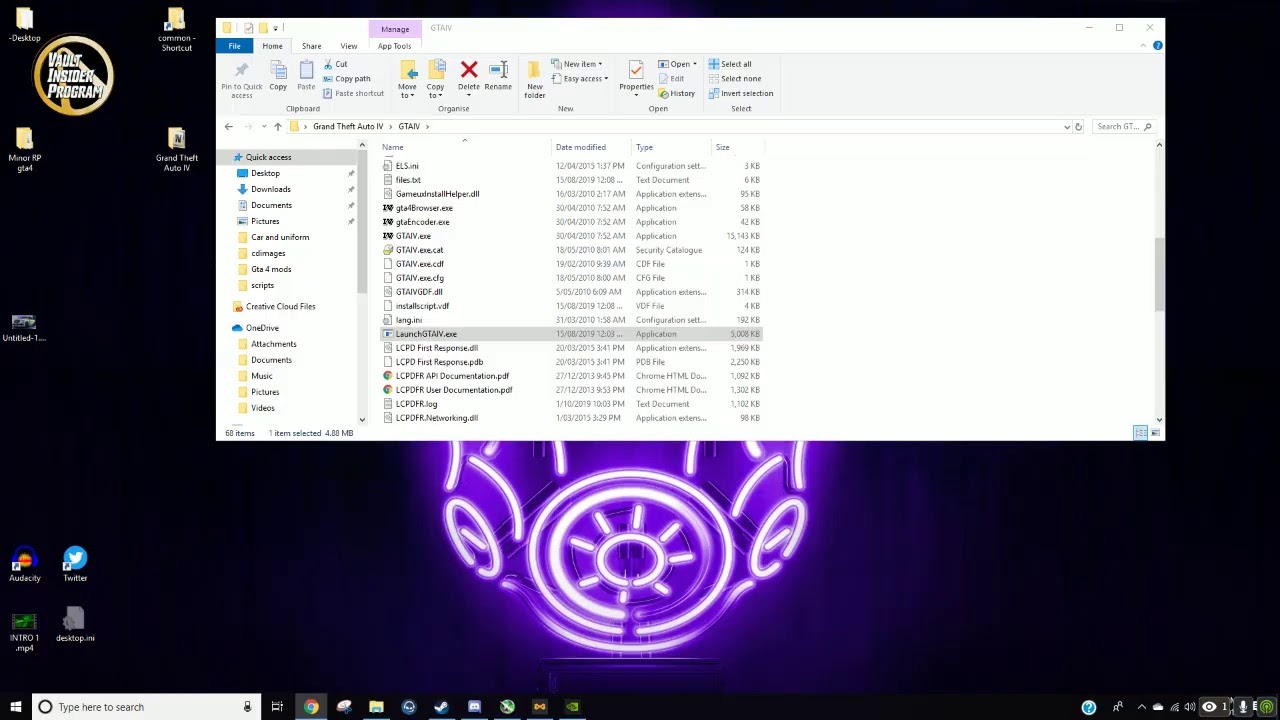The height and width of the screenshot is (720, 1280).
Task: Switch to App Tools tab
Action: [394, 46]
